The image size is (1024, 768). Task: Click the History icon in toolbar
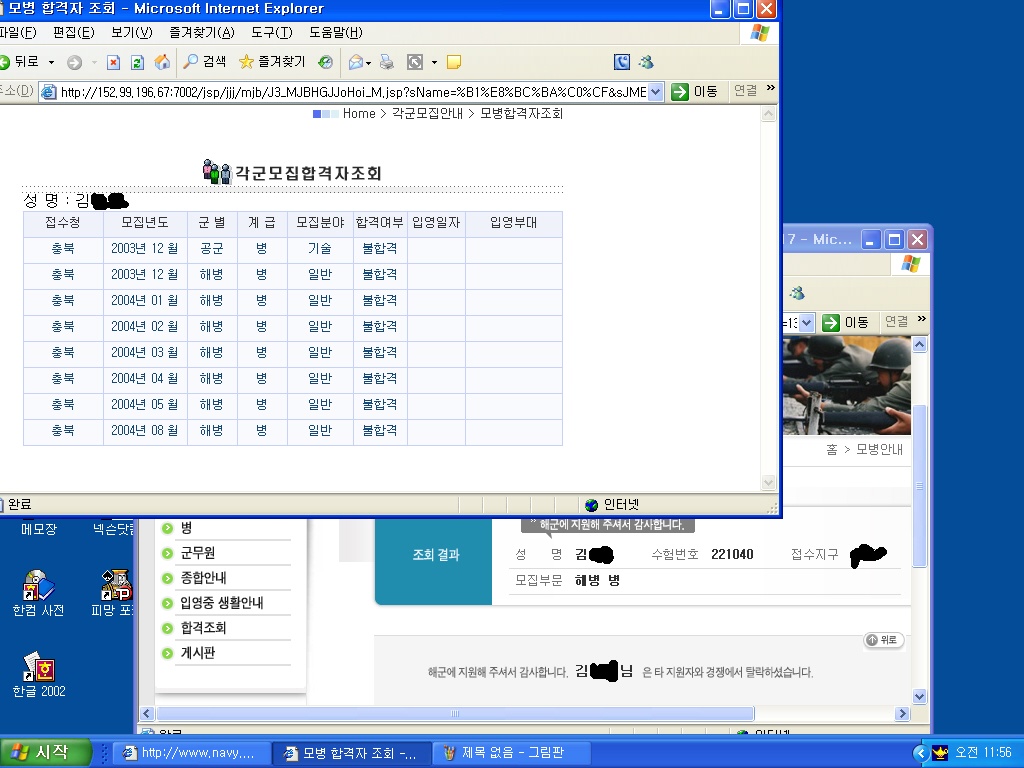(325, 62)
